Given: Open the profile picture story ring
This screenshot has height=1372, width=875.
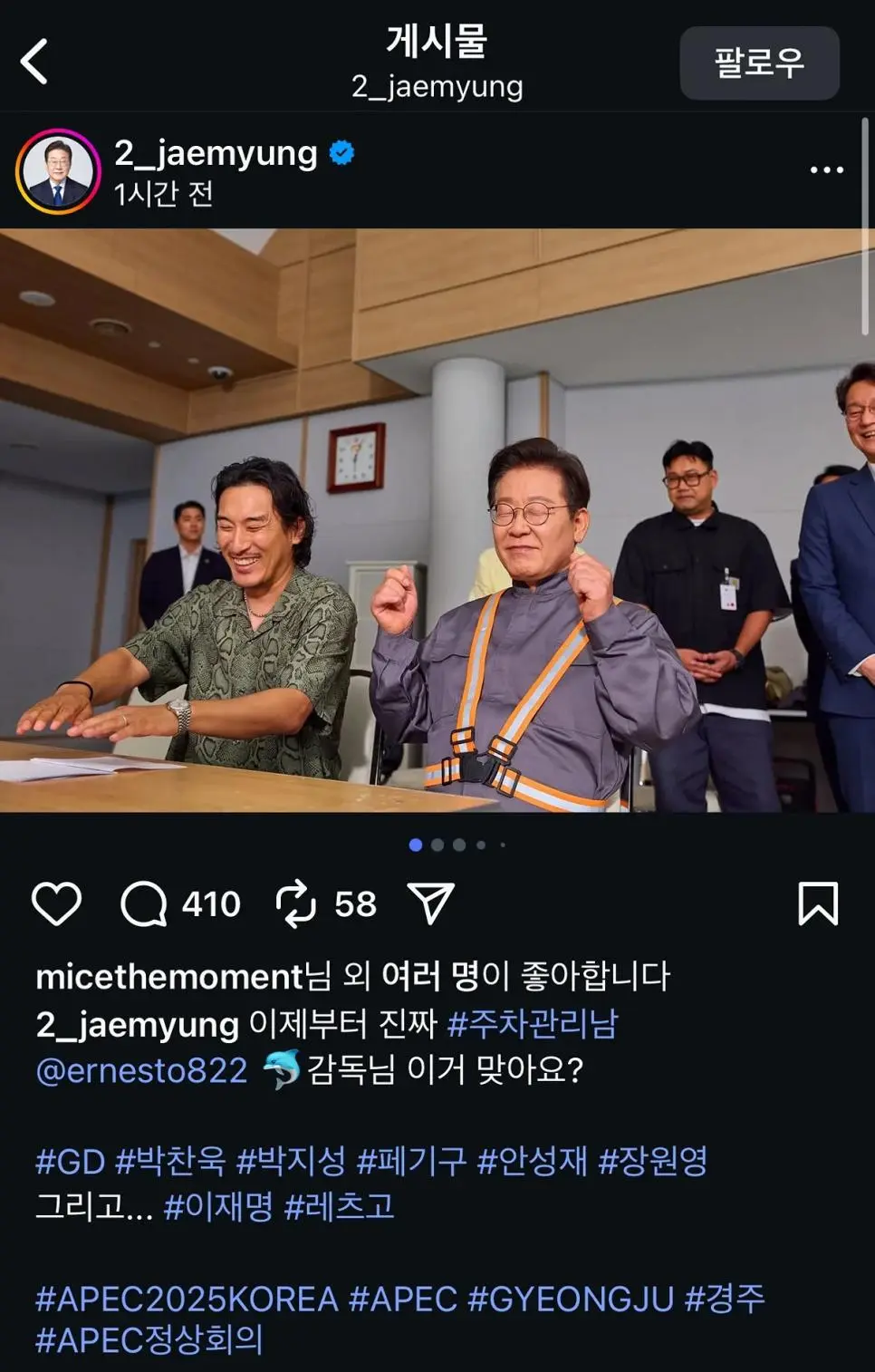Looking at the screenshot, I should [x=58, y=170].
